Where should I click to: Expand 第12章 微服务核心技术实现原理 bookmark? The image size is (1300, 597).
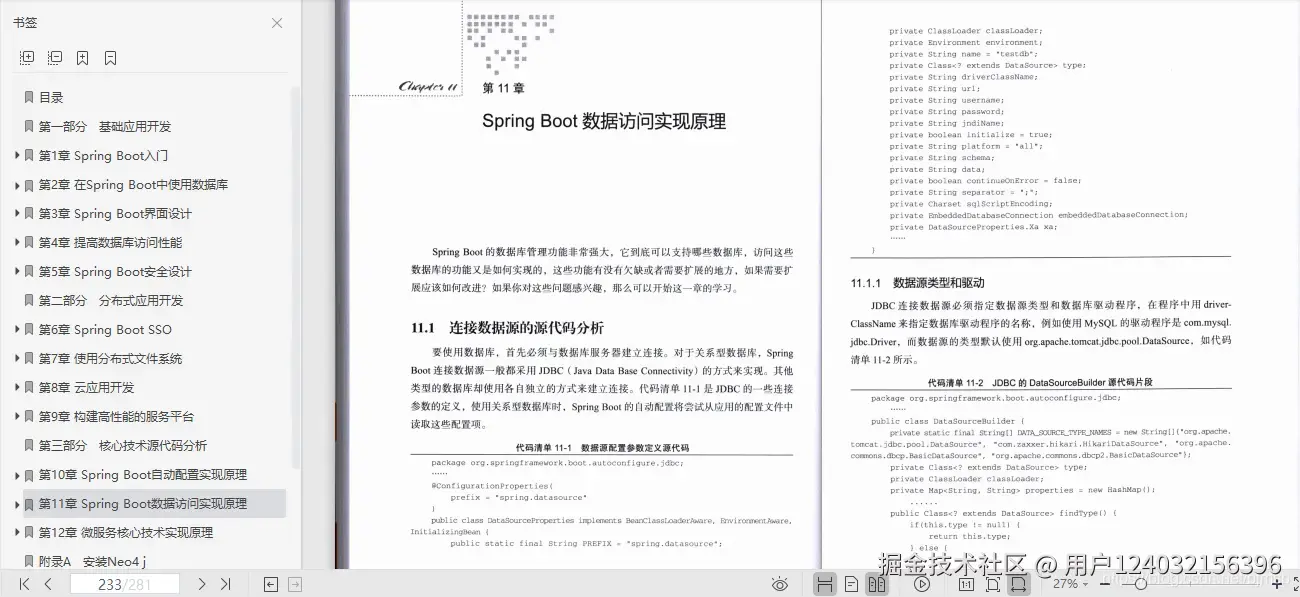17,532
